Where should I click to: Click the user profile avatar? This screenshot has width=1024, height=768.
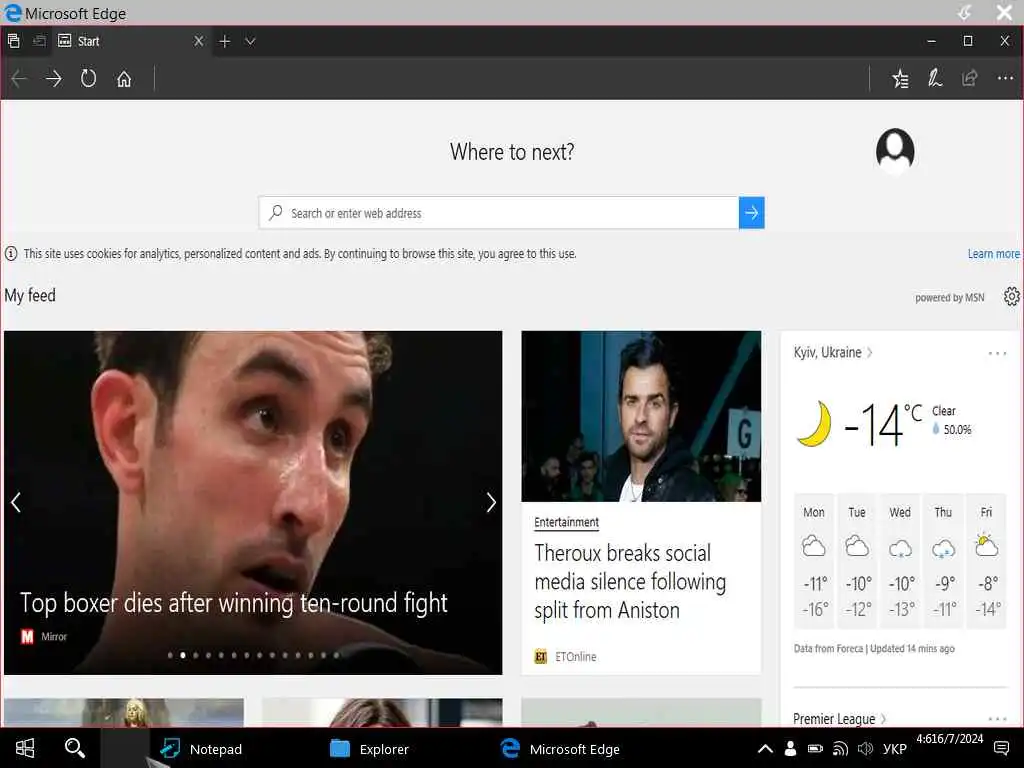895,152
